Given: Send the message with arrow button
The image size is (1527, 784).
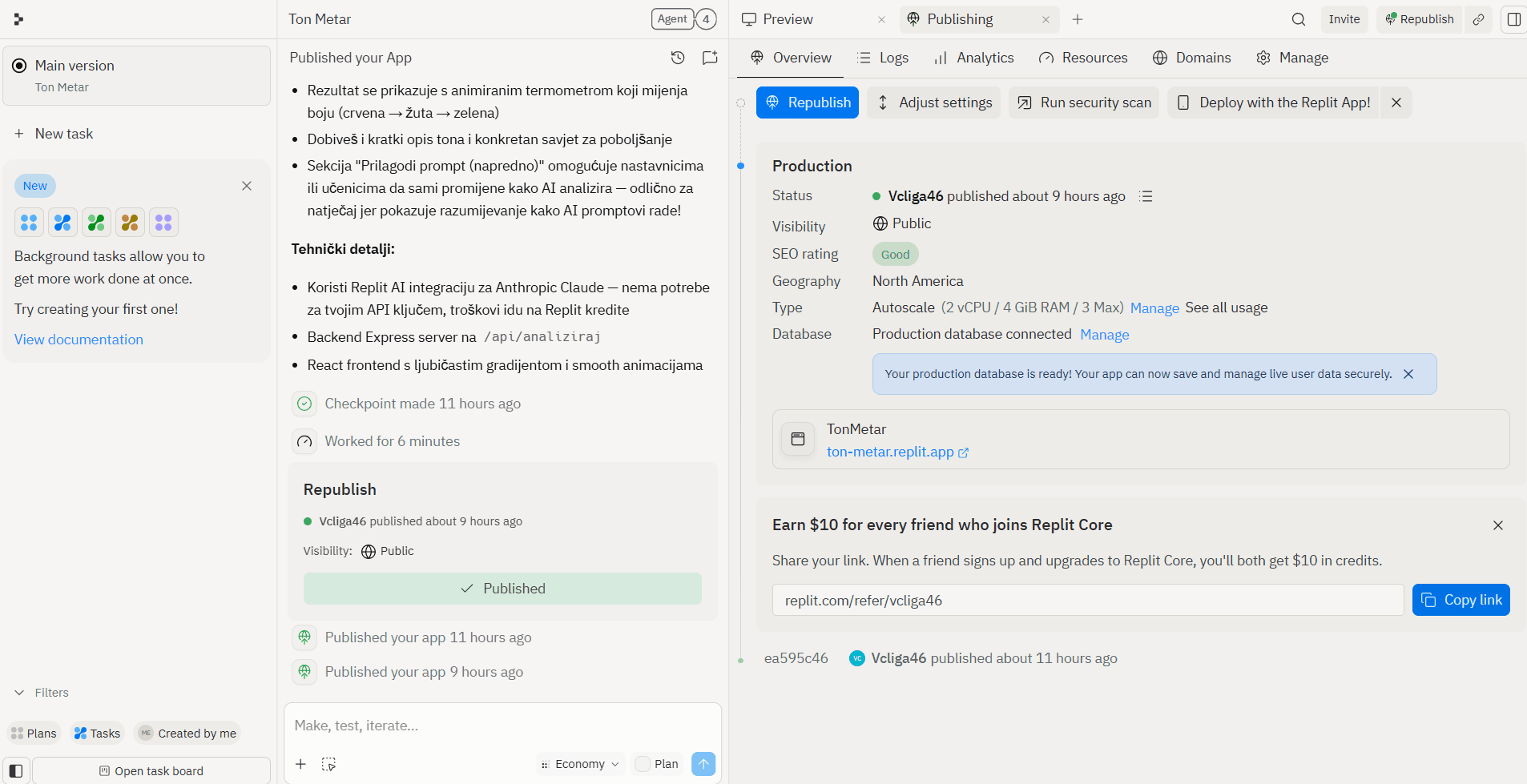Looking at the screenshot, I should pos(703,764).
